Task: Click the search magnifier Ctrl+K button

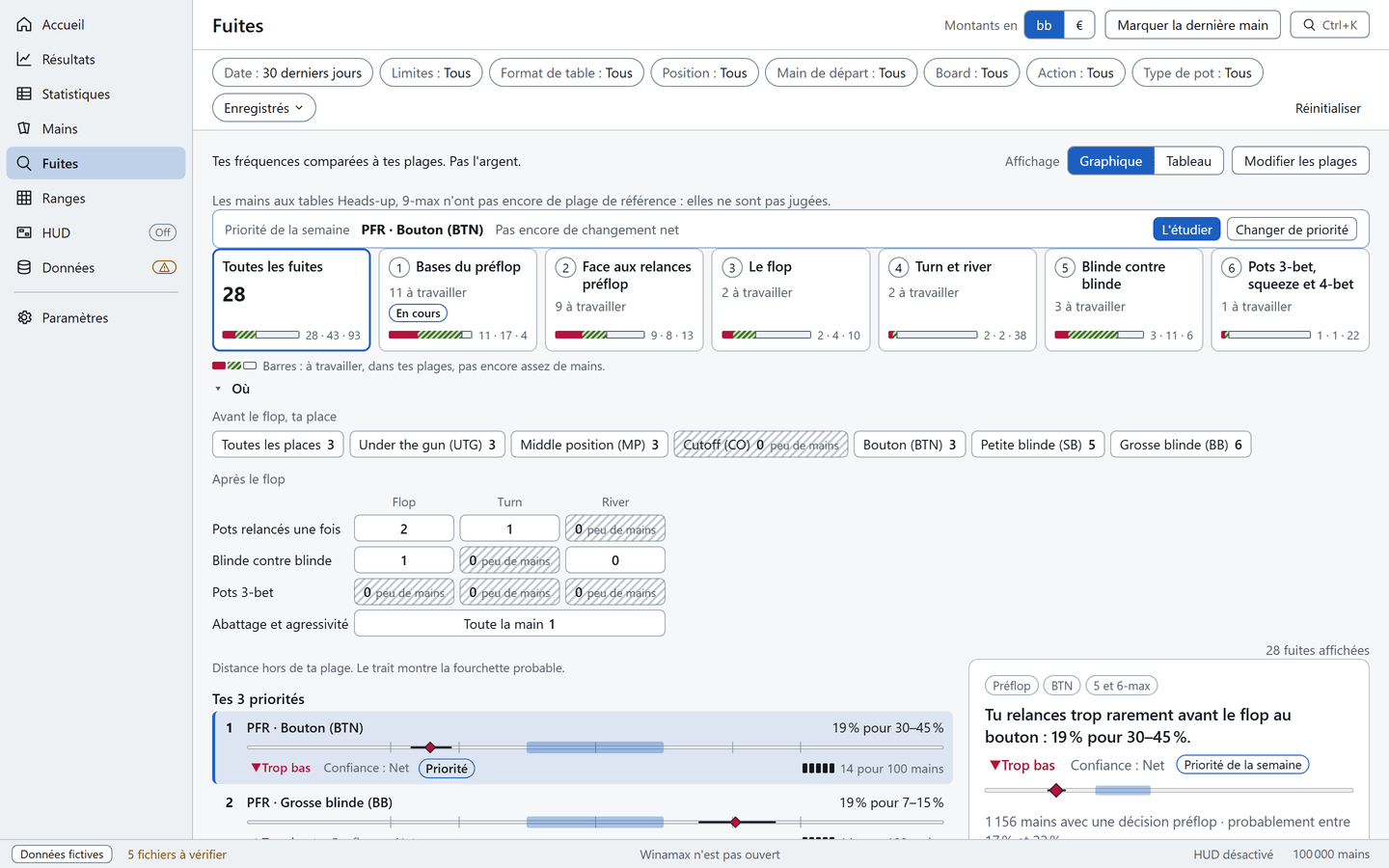Action: tap(1329, 25)
